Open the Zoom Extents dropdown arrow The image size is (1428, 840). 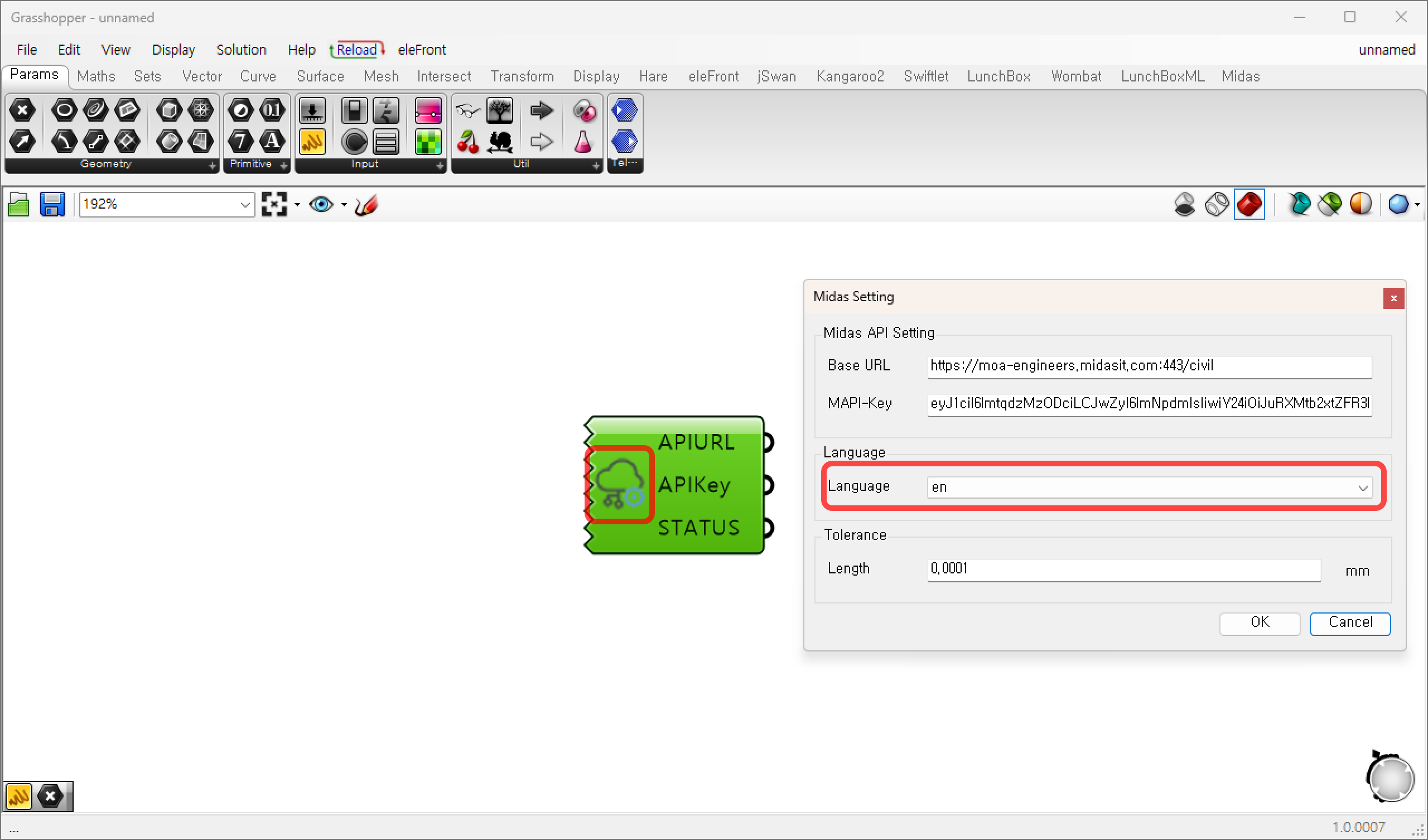point(297,205)
